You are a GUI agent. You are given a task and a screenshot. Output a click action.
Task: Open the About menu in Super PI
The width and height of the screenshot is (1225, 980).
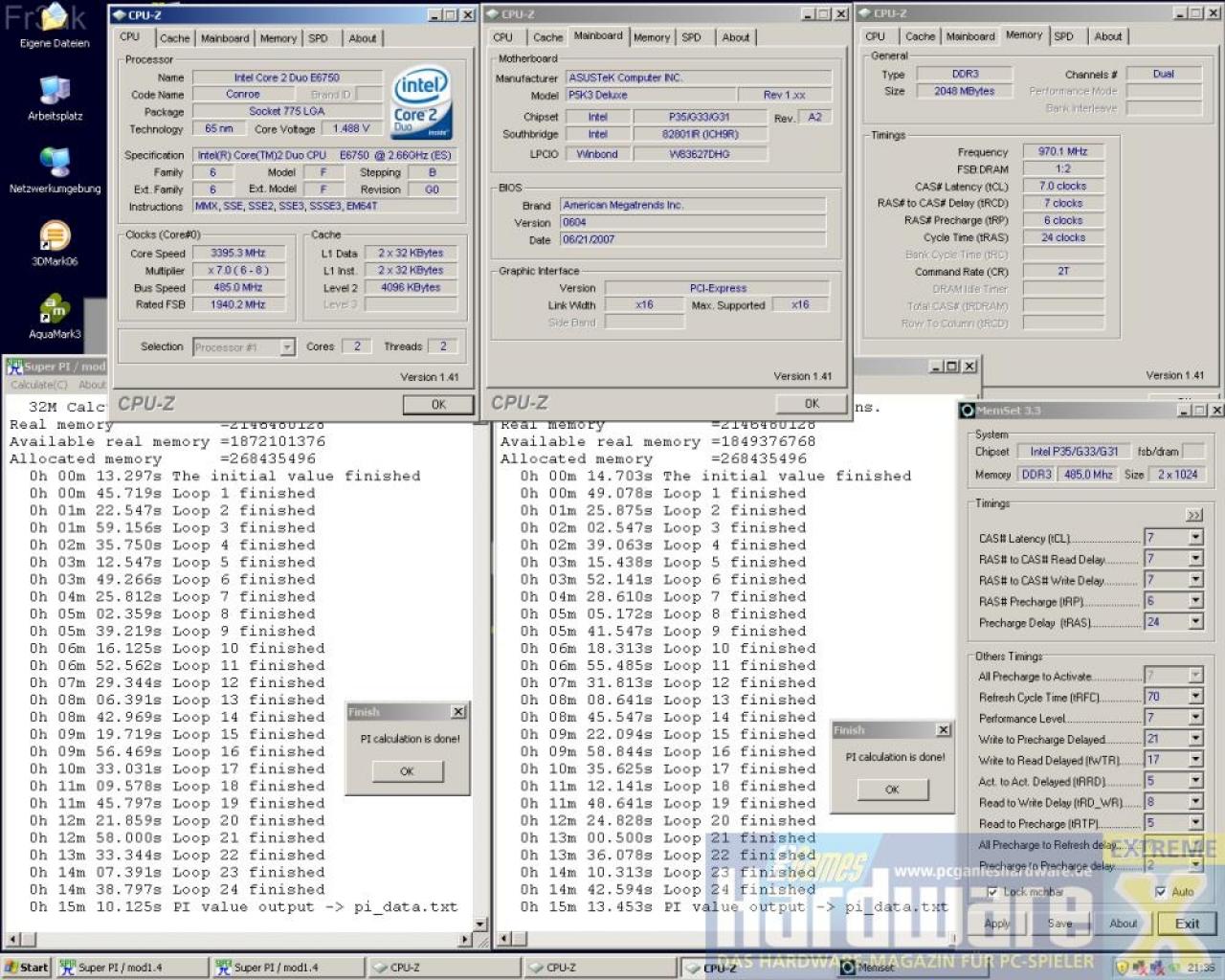pos(92,385)
